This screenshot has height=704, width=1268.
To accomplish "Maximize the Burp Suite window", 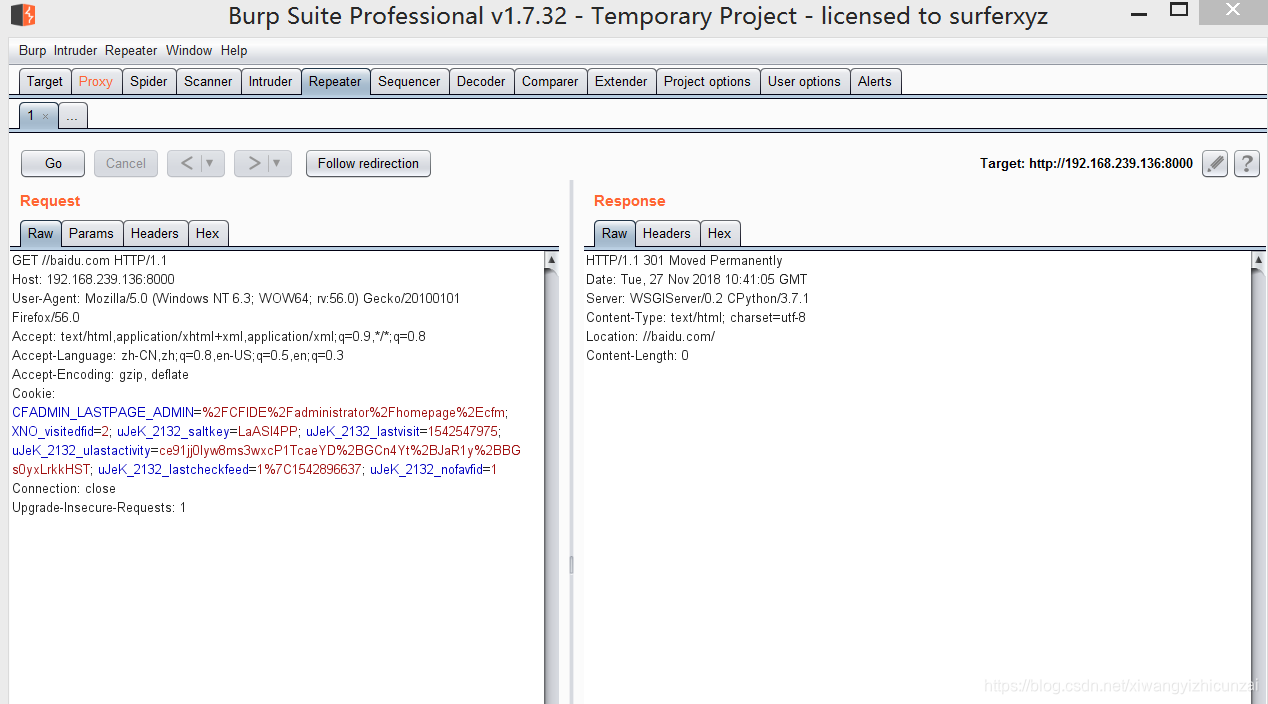I will pos(1179,11).
